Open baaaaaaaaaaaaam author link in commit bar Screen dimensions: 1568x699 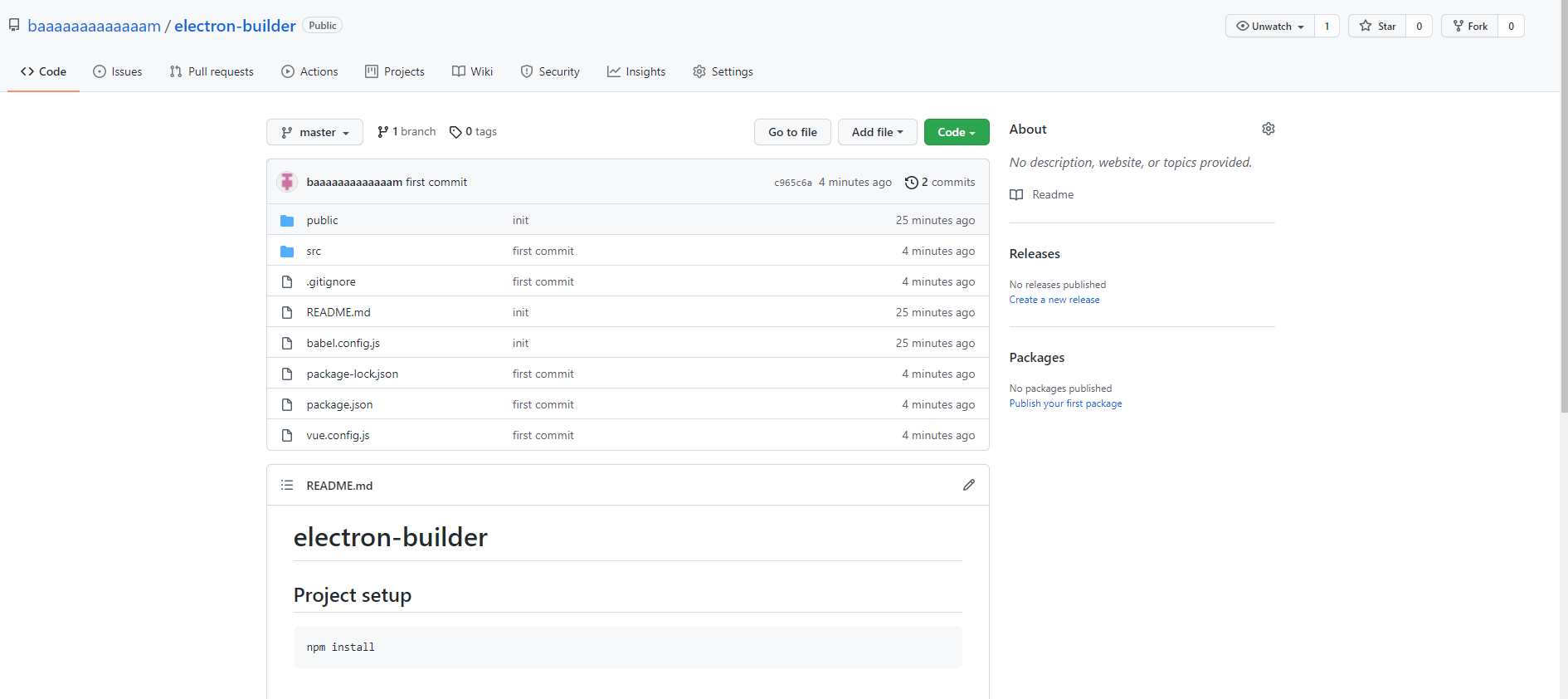click(354, 182)
